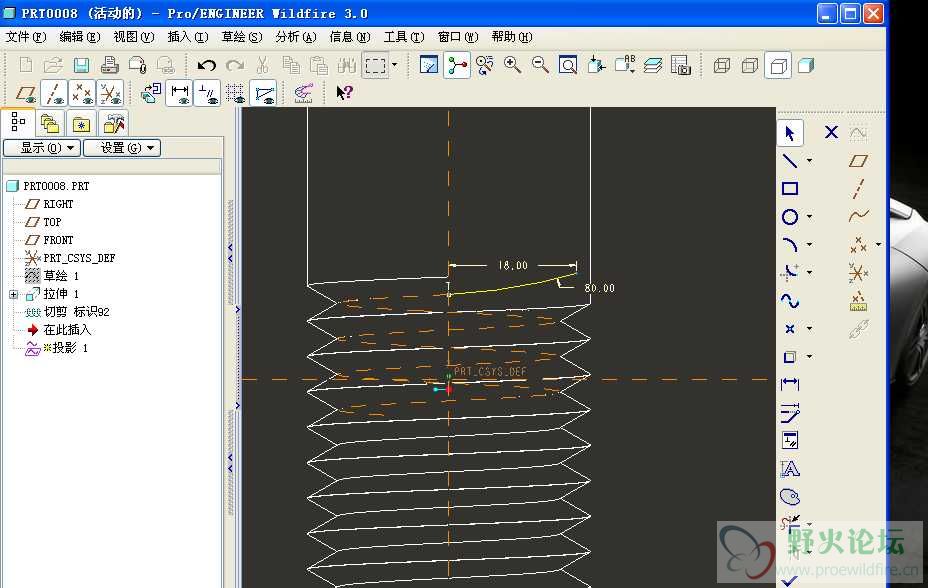This screenshot has height=588, width=928.
Task: Open the layers icon in the top toolbar
Action: point(653,65)
